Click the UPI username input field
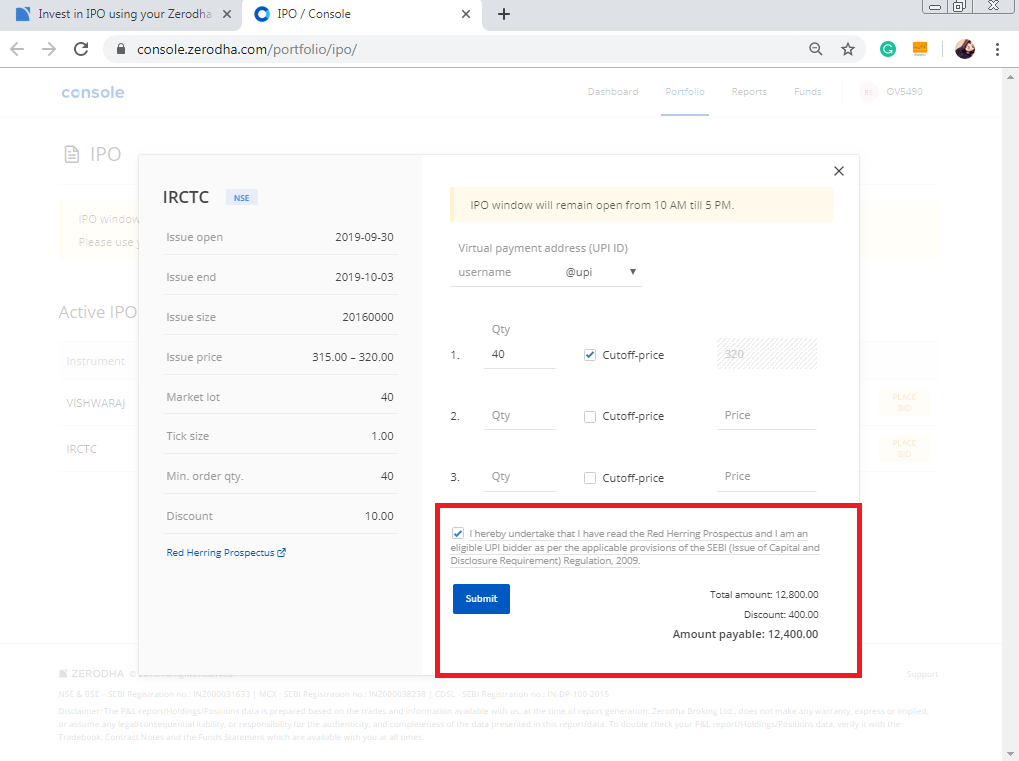1019x761 pixels. pos(506,272)
